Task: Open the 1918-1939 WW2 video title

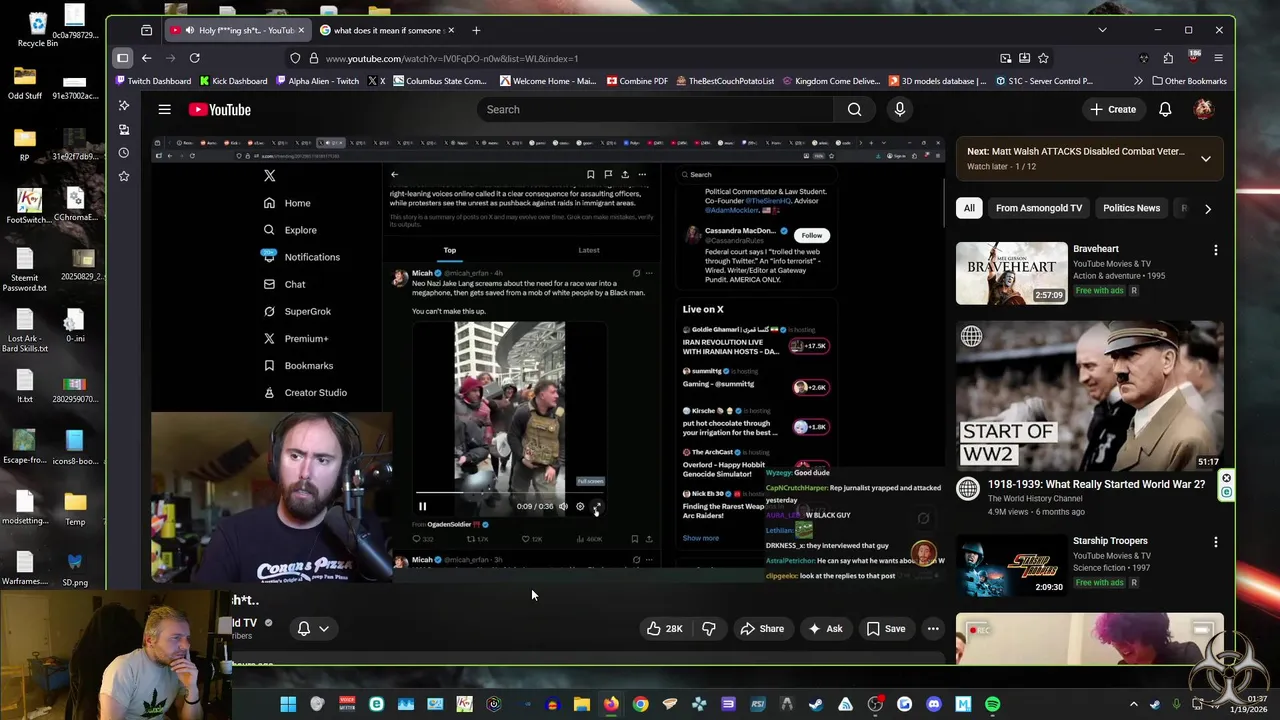Action: [x=1096, y=485]
